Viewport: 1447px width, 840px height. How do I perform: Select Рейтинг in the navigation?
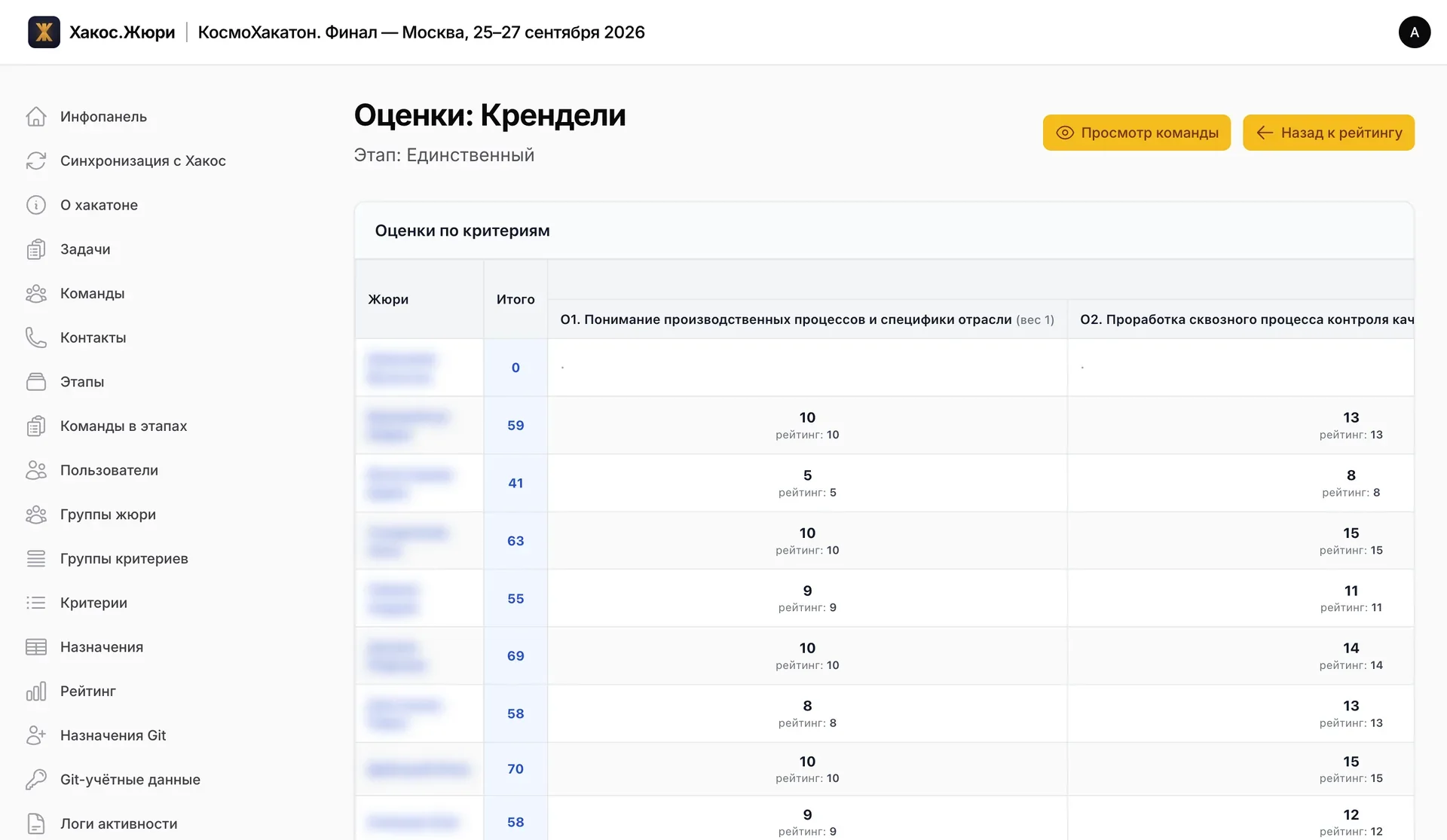pos(88,691)
